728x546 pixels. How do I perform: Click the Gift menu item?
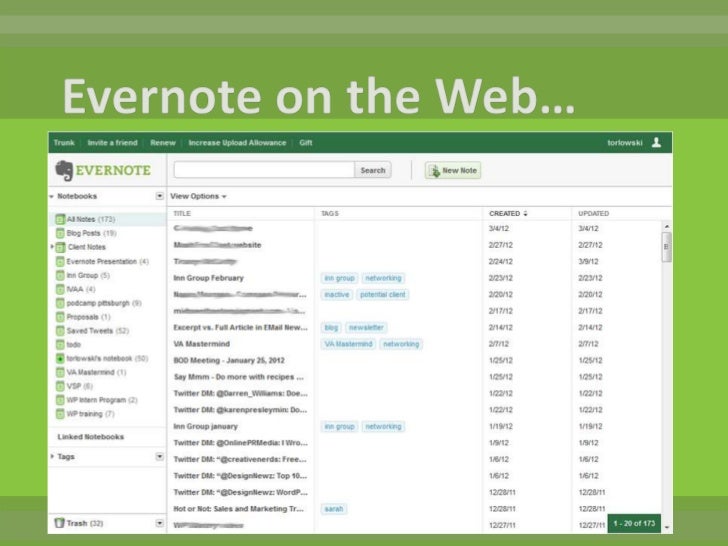[306, 143]
